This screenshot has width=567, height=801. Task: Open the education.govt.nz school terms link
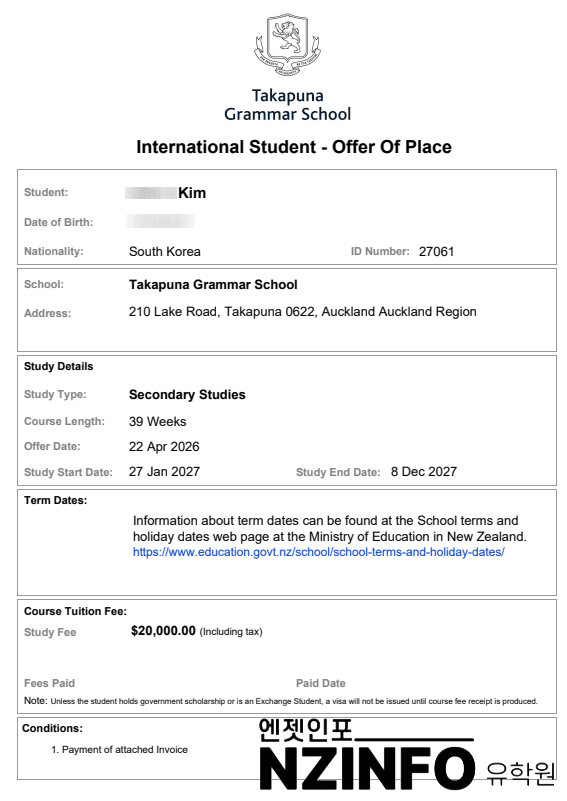point(319,552)
